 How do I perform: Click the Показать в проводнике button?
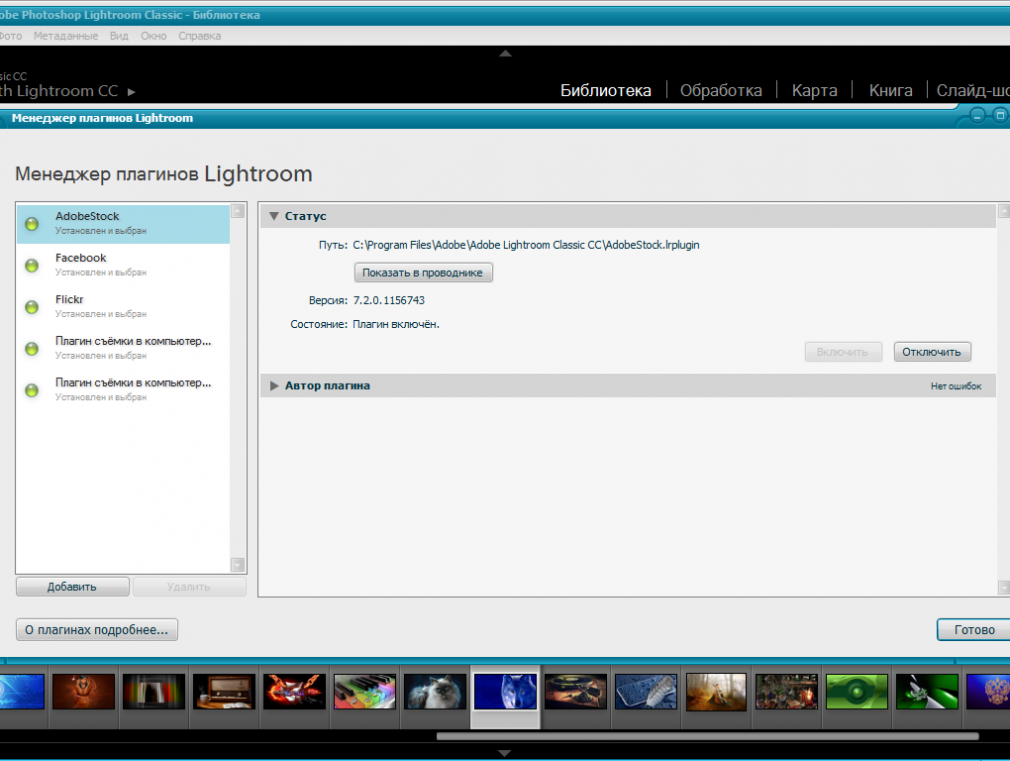point(423,273)
